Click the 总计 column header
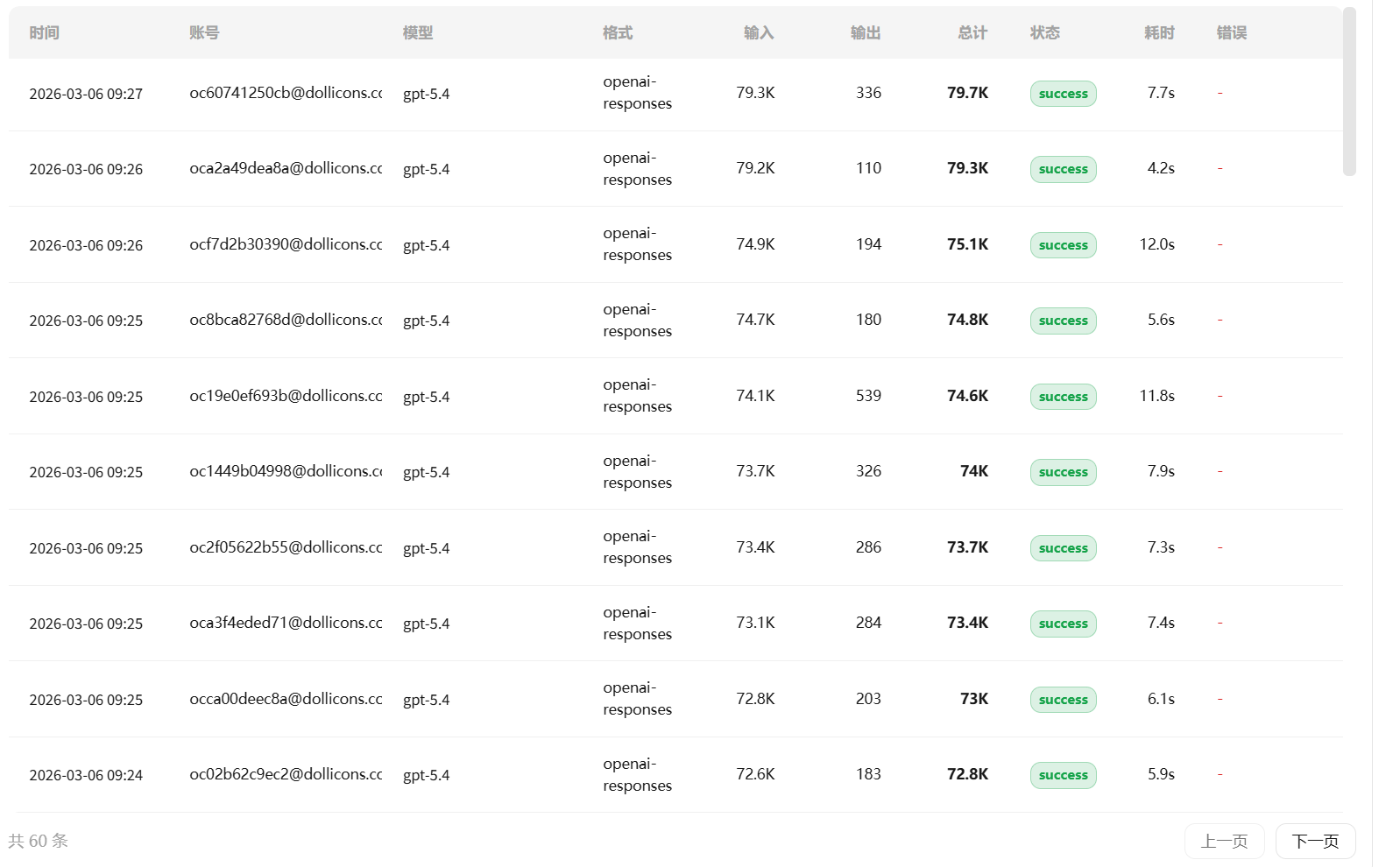Screen dimensions: 1400x867 [x=972, y=32]
